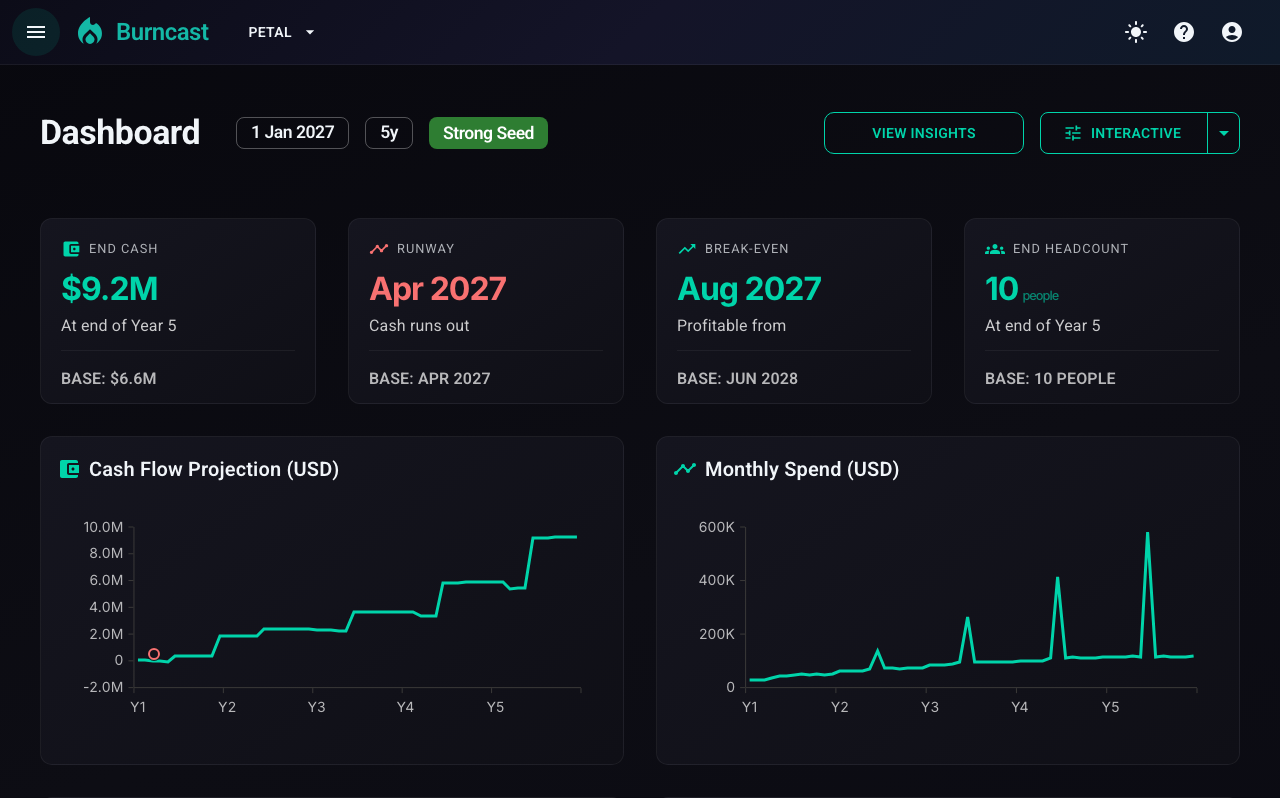This screenshot has width=1280, height=798.
Task: Click the 10.0M axis label on Cash Flow chart
Action: coord(104,527)
